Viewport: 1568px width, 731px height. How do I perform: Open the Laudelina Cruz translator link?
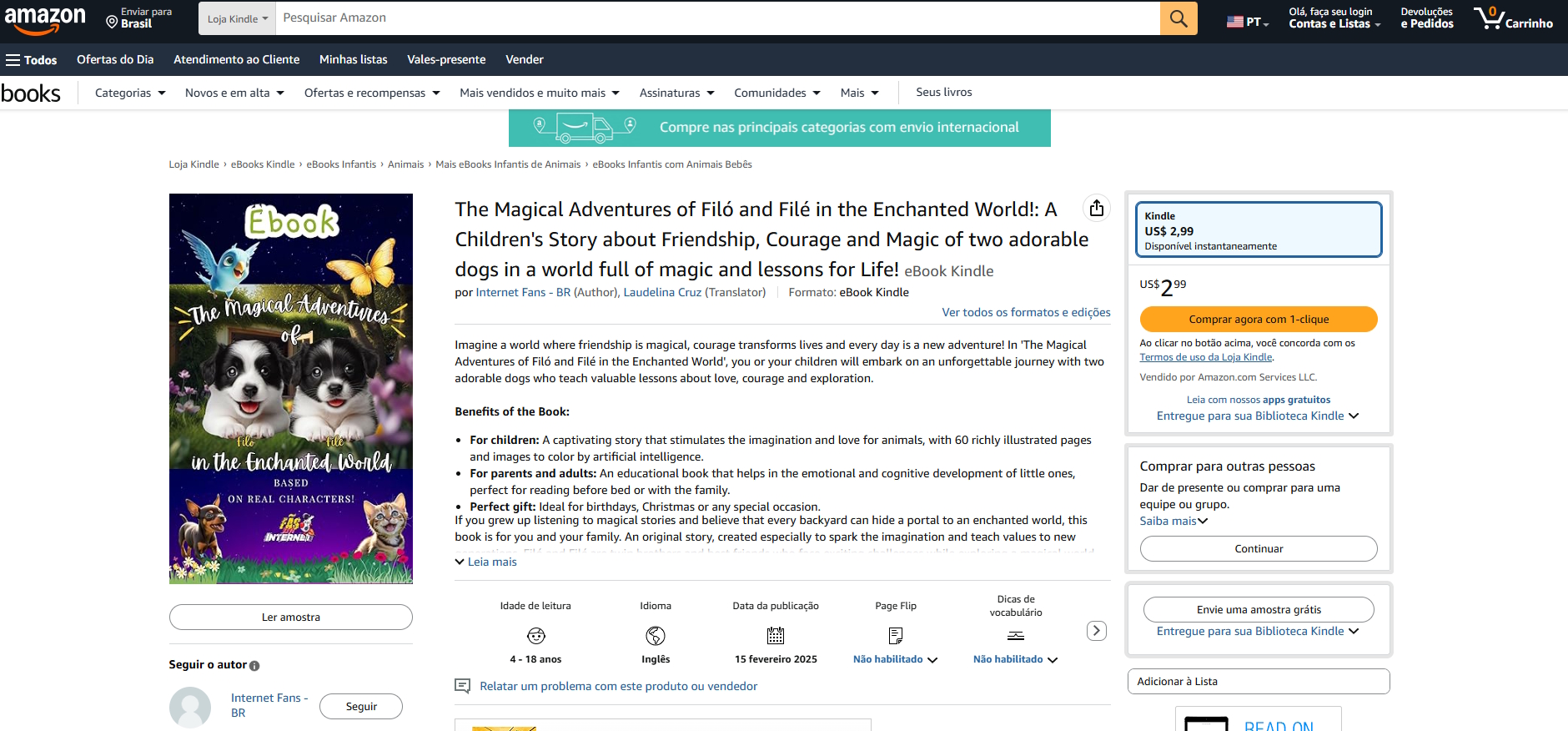click(662, 292)
